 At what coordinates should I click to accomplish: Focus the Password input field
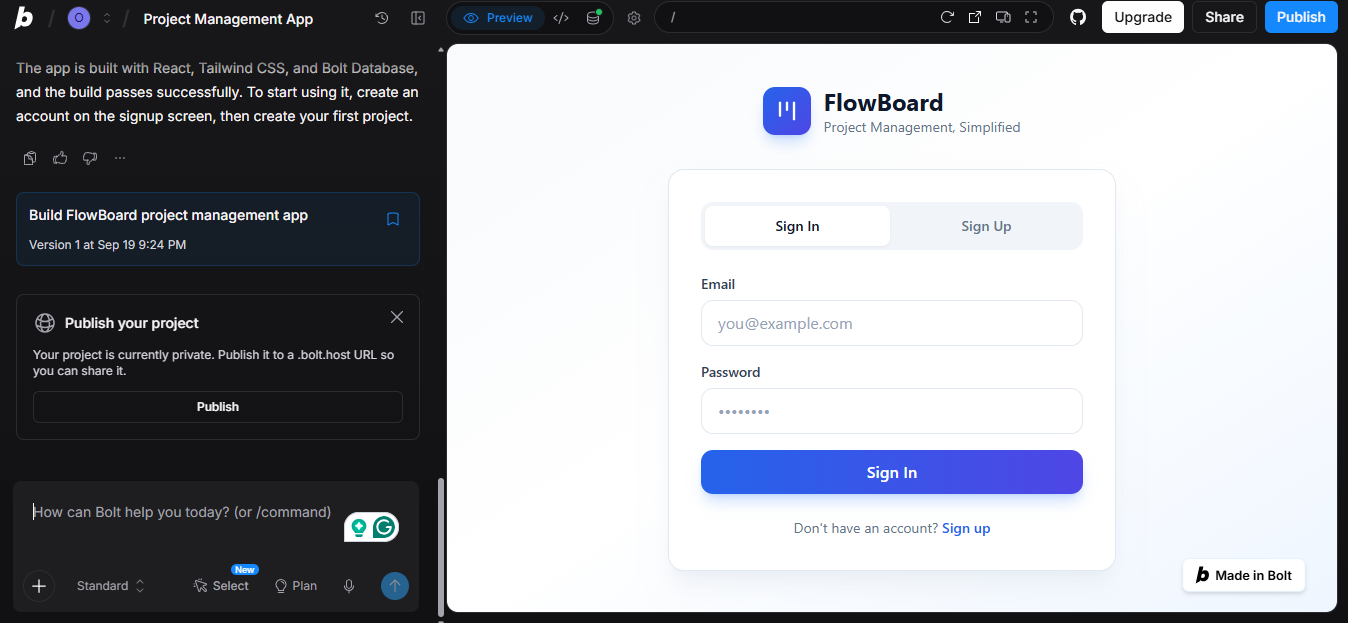(892, 411)
